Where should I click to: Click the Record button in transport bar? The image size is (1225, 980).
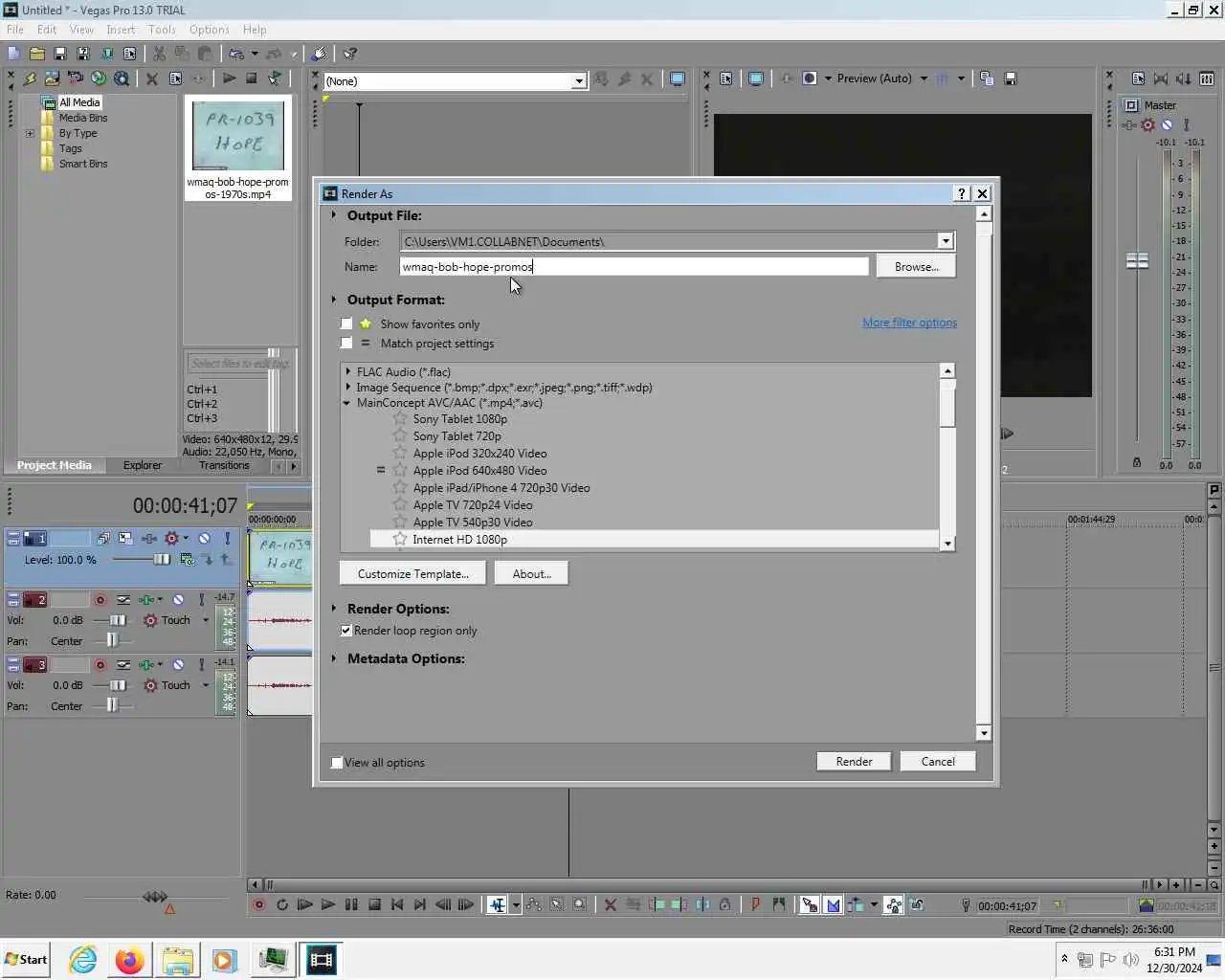(x=258, y=904)
